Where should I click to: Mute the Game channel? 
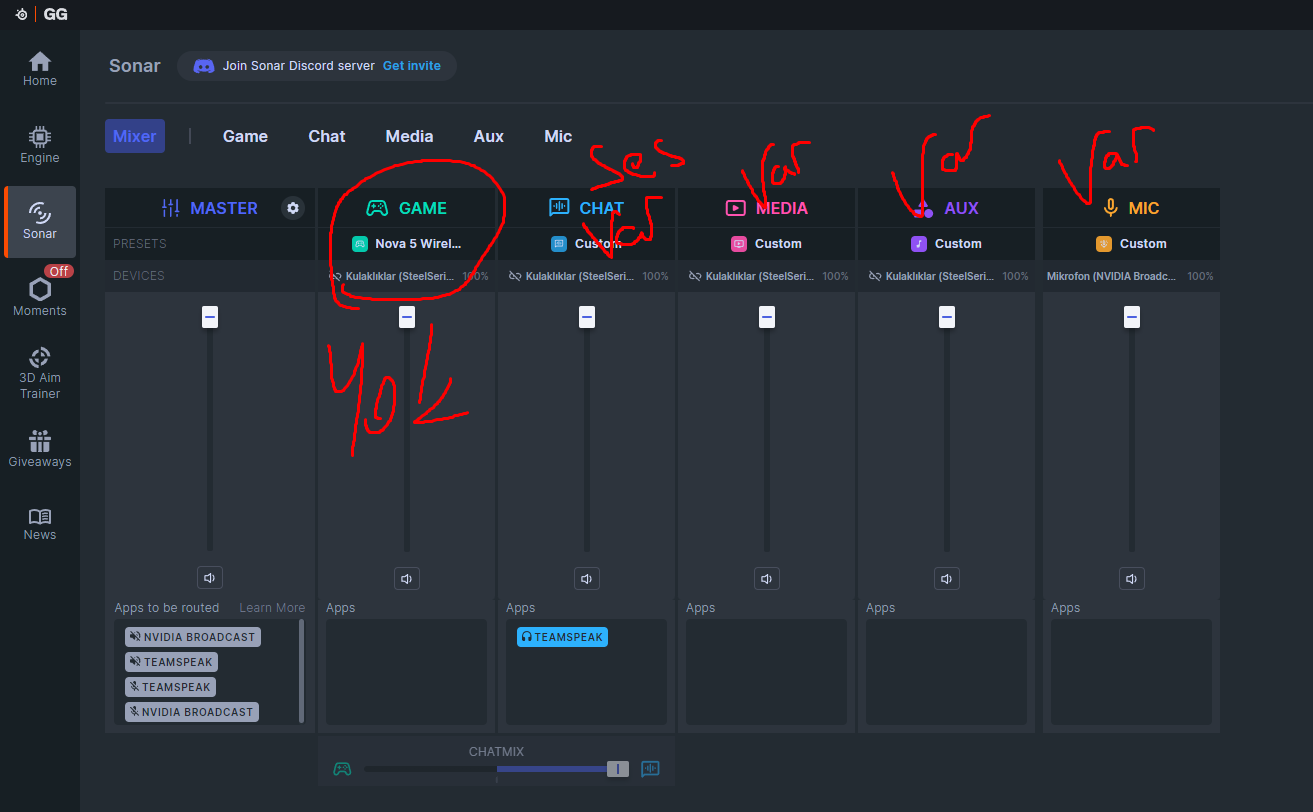407,578
